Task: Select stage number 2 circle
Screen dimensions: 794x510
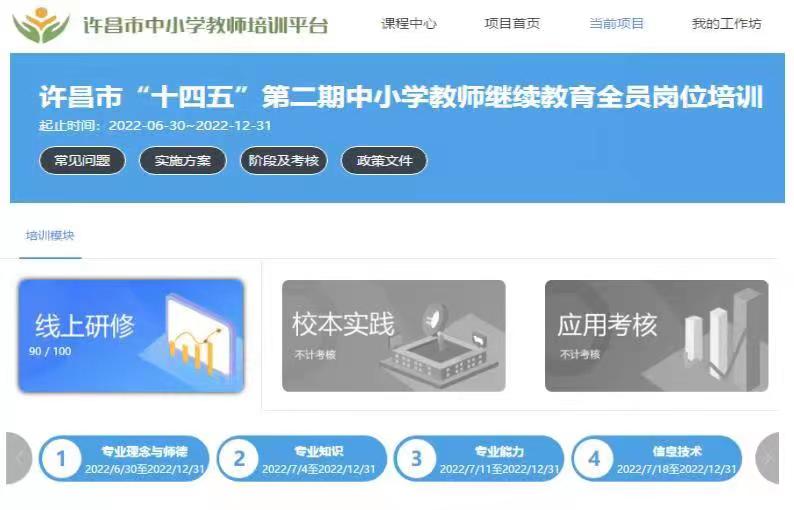Action: (239, 459)
